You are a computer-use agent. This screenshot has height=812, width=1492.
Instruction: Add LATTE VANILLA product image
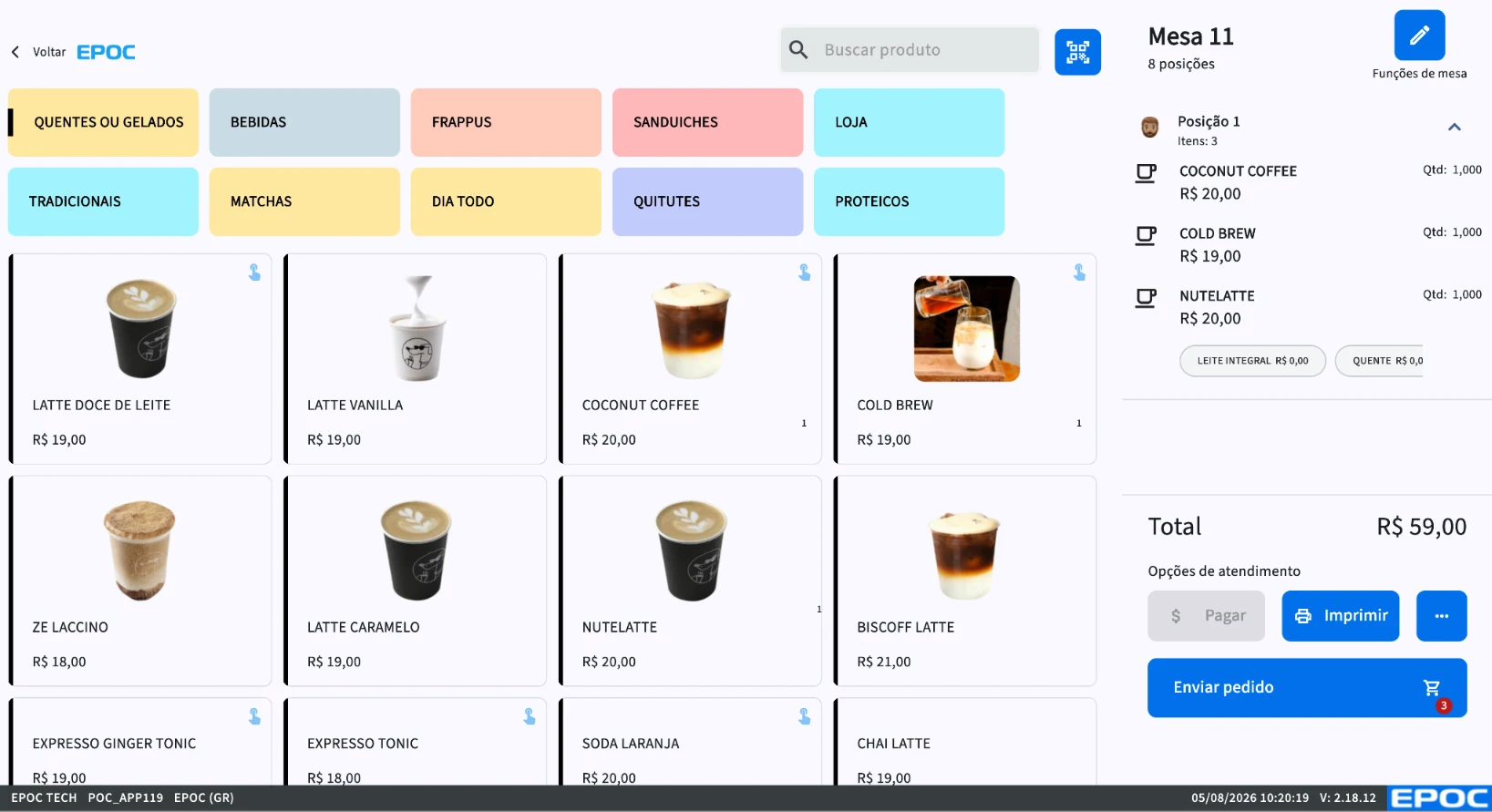coord(417,328)
